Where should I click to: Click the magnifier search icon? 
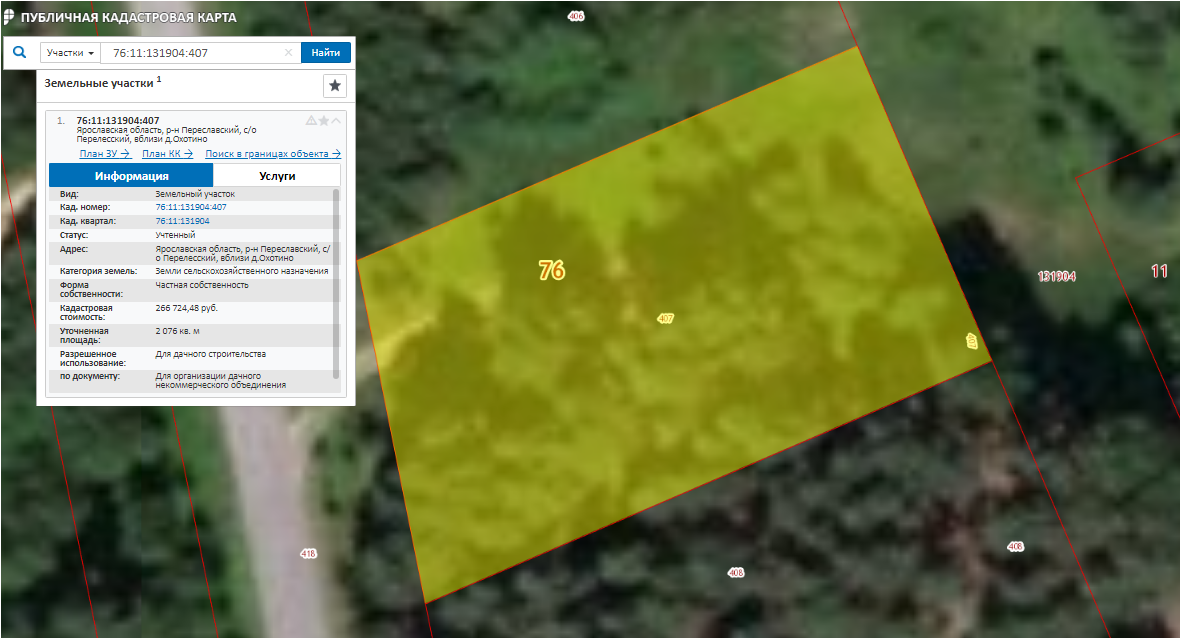(20, 53)
